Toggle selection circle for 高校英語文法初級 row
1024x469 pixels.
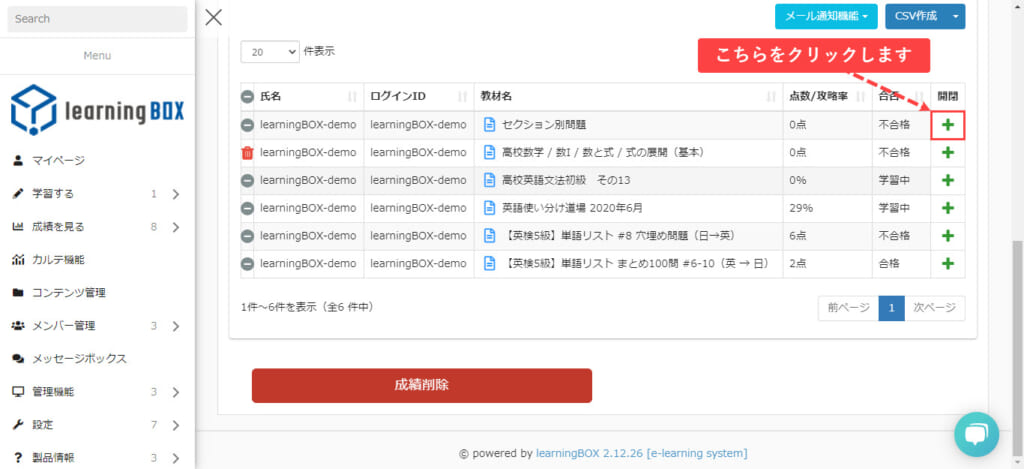tap(247, 181)
